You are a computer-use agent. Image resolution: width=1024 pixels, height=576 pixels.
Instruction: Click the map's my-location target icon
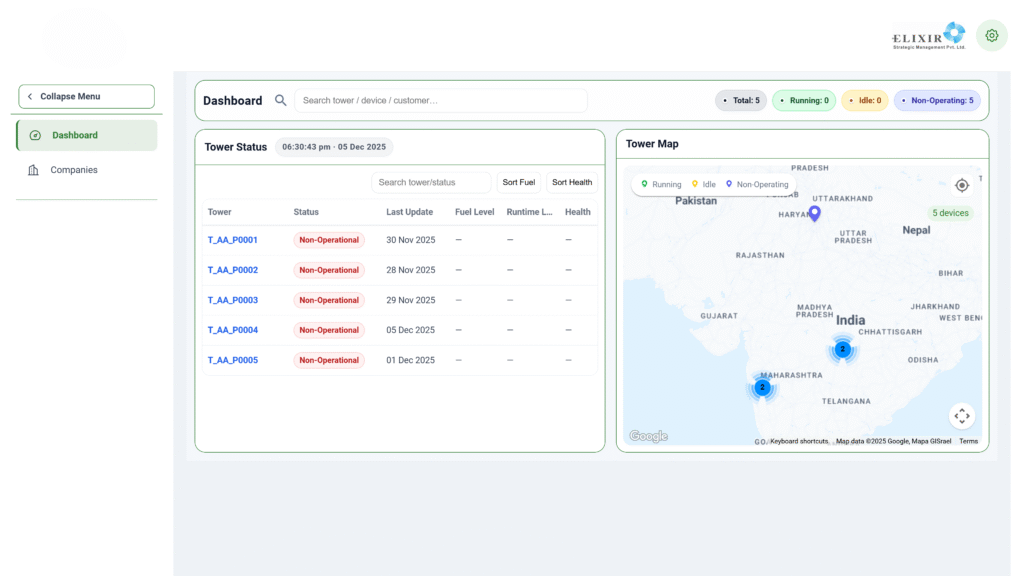pyautogui.click(x=962, y=185)
